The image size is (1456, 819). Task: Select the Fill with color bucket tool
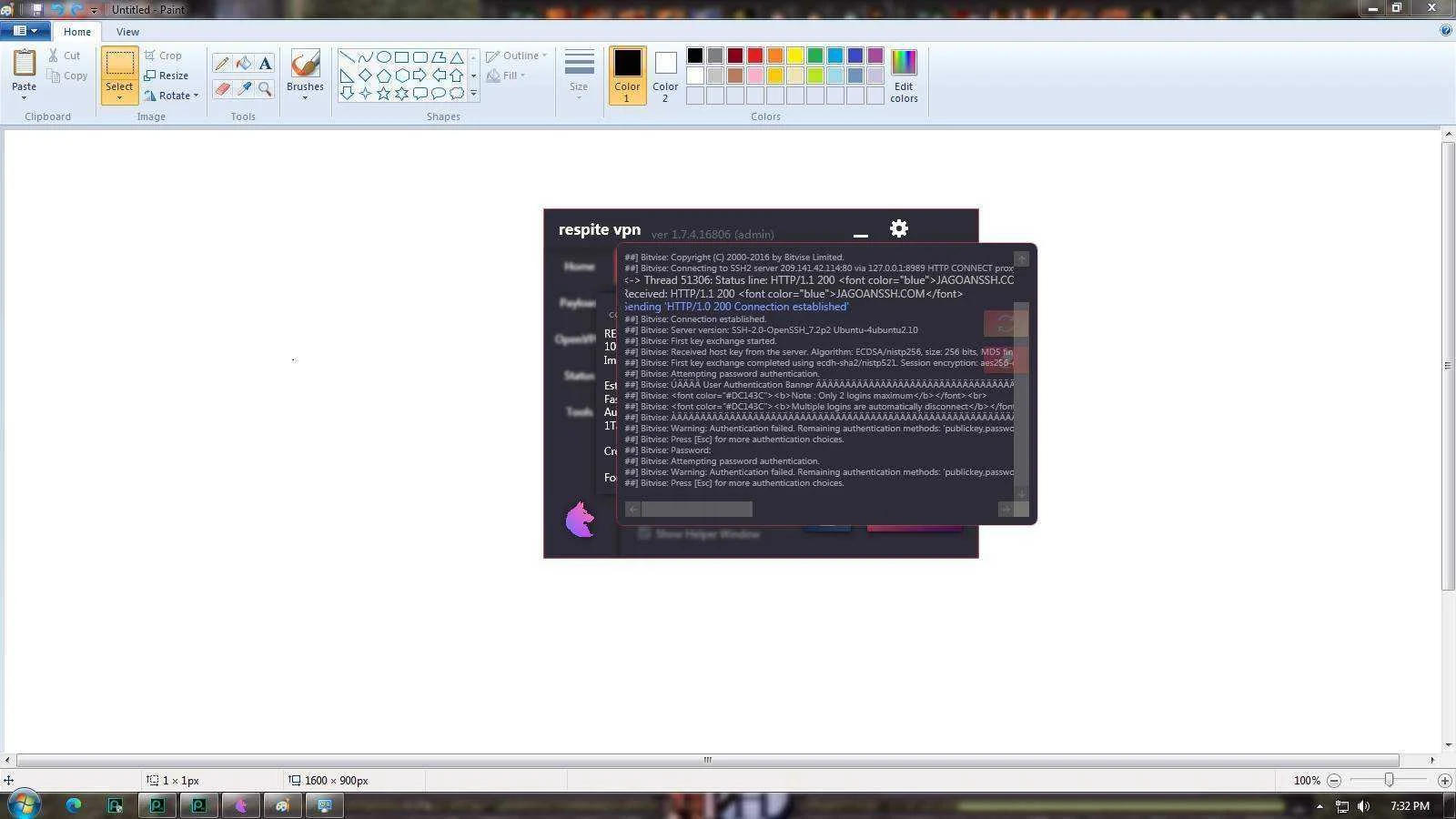pyautogui.click(x=244, y=64)
